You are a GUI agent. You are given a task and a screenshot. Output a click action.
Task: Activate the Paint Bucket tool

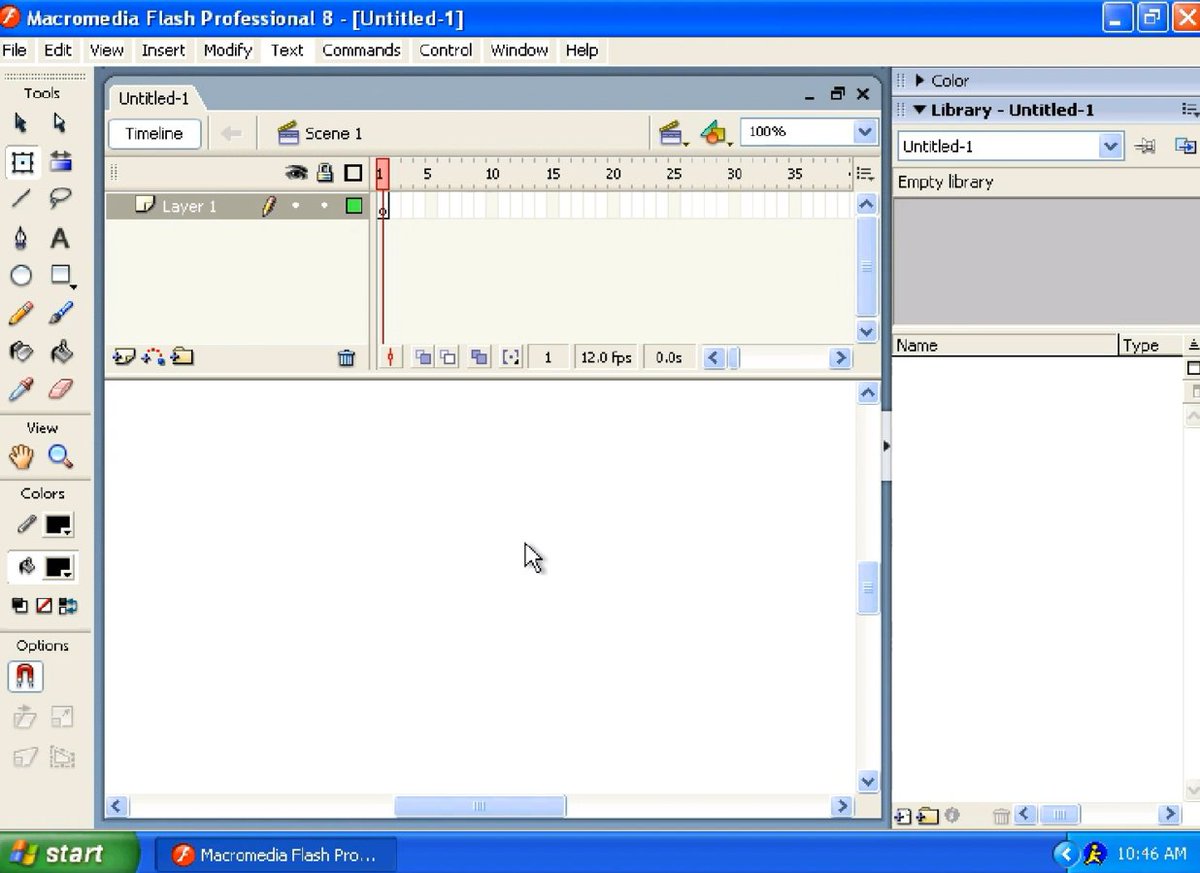pos(60,351)
